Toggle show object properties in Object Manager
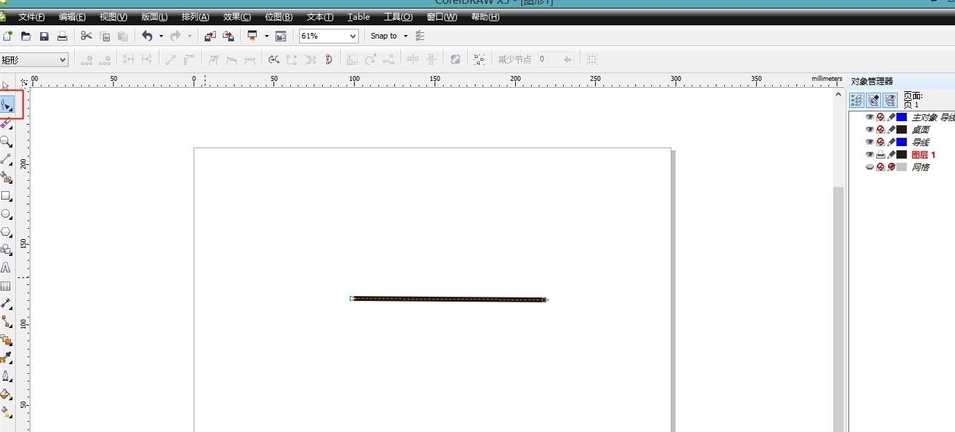The width and height of the screenshot is (955, 432). (x=857, y=100)
